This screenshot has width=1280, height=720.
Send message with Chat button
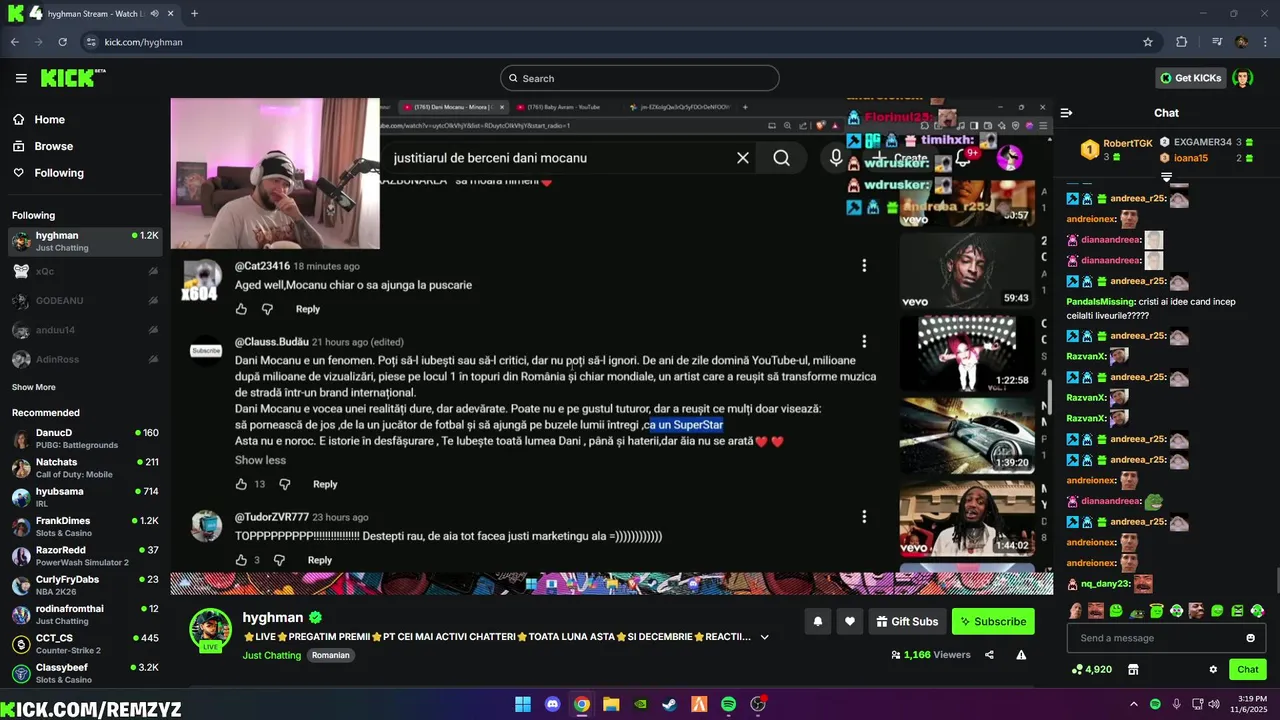point(1248,669)
